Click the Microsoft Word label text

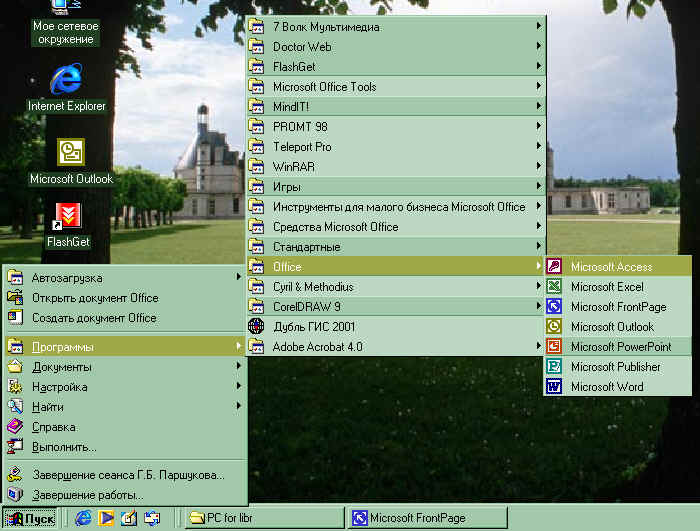tap(607, 387)
